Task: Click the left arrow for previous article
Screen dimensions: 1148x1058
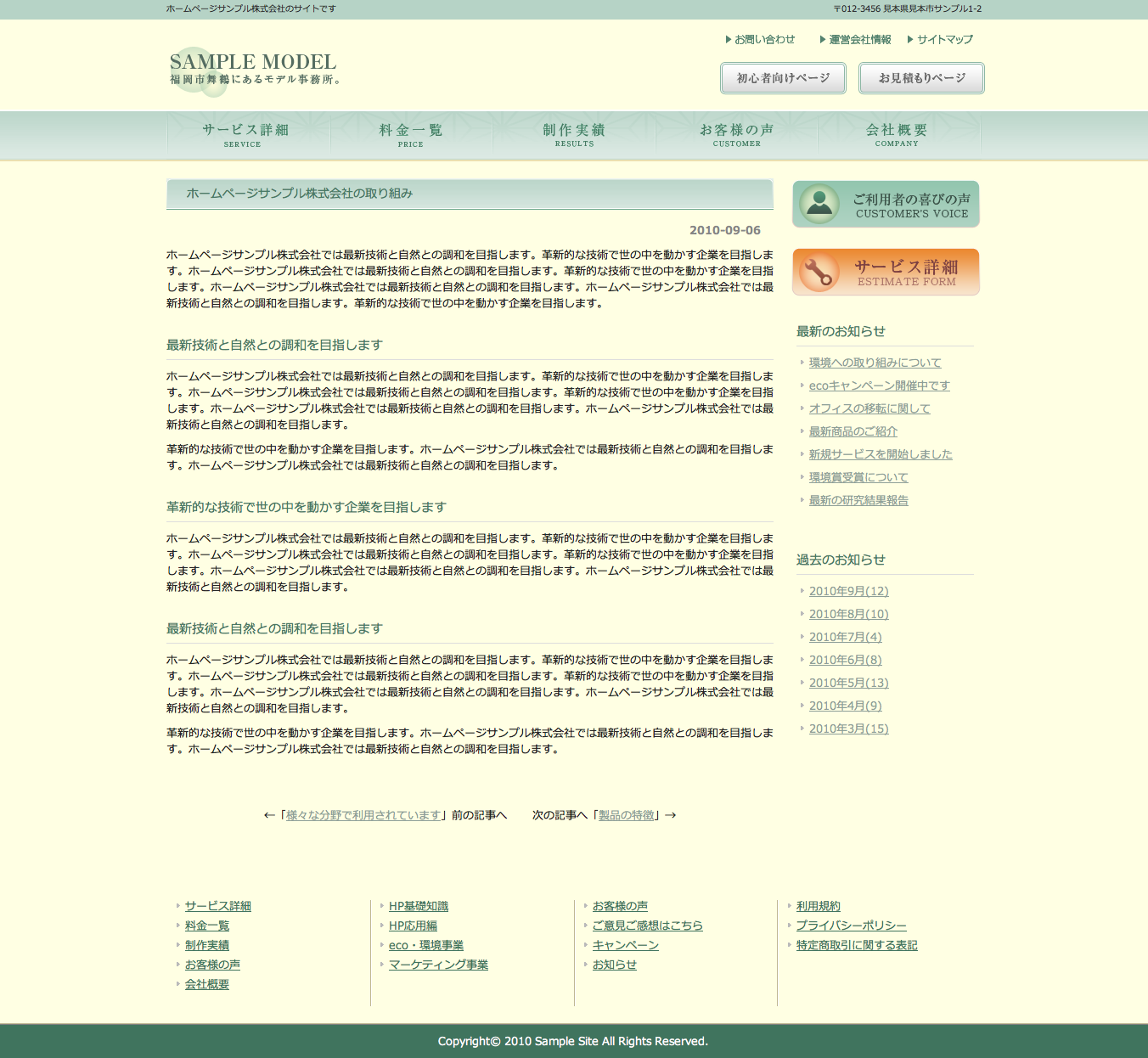Action: coord(269,815)
